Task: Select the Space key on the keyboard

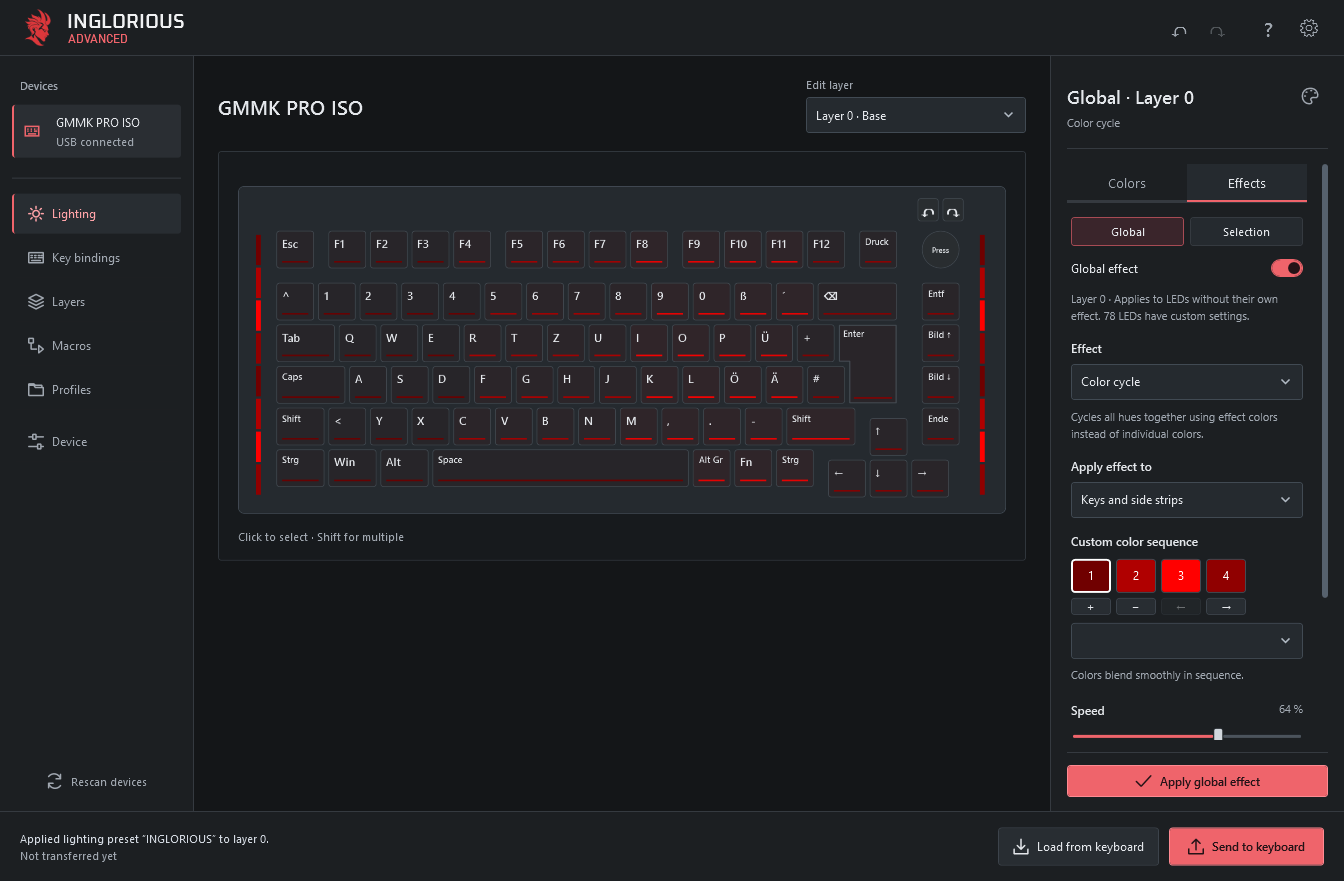Action: (560, 468)
